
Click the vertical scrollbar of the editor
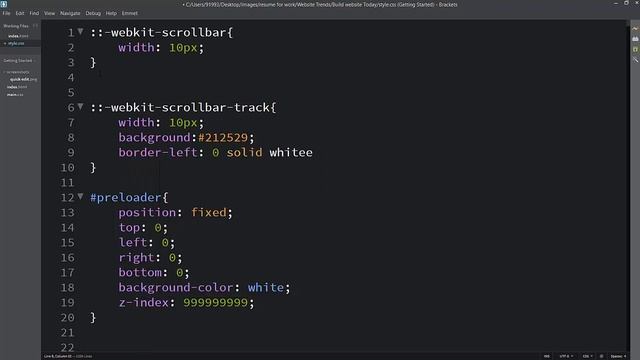628,186
